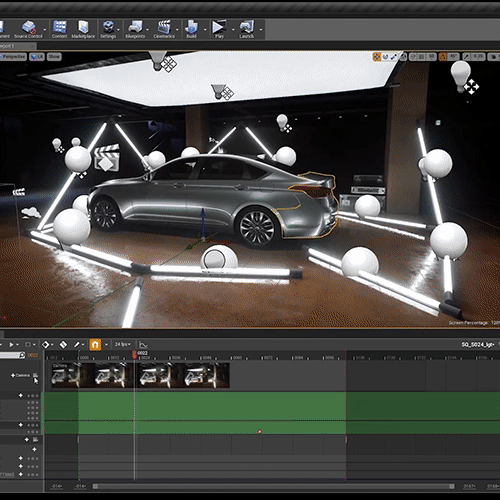The height and width of the screenshot is (500, 500).
Task: Open the 24 fps frame rate dropdown
Action: pyautogui.click(x=123, y=344)
